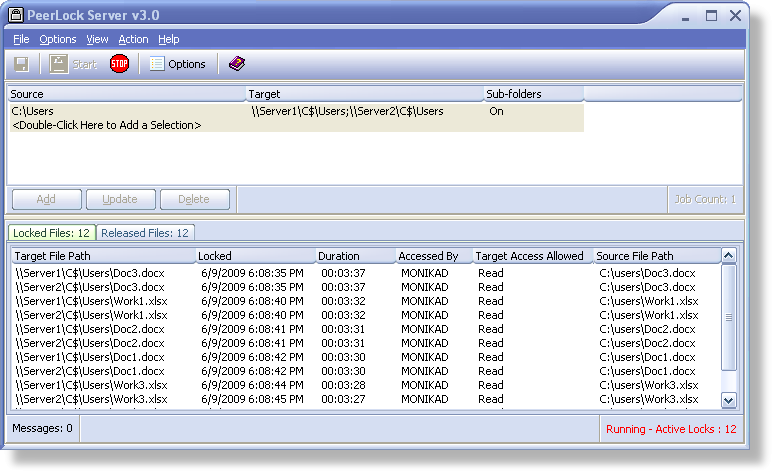Close the PeerLock Server window
Screen dimensions: 774x474
click(x=735, y=16)
